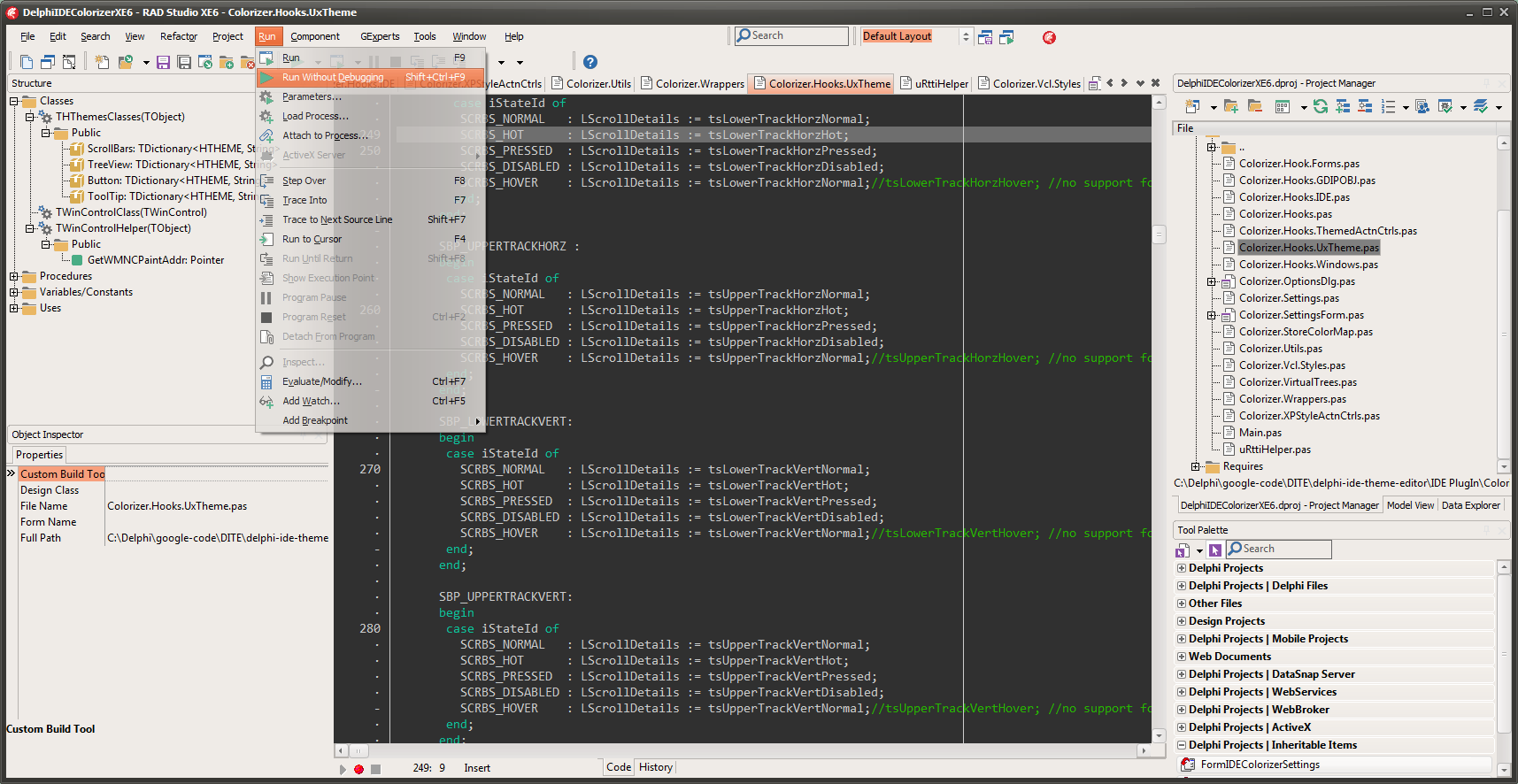This screenshot has width=1518, height=784.
Task: Select Run Without Debugging menu item
Action: click(370, 77)
